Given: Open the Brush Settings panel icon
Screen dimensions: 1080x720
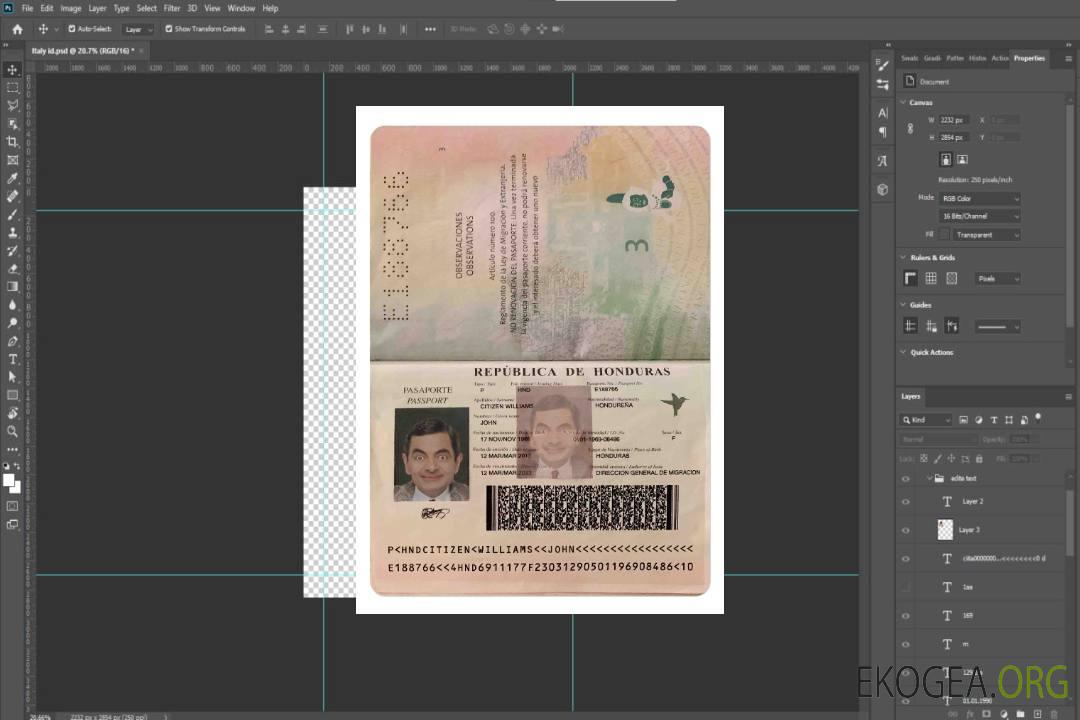Looking at the screenshot, I should tap(882, 65).
